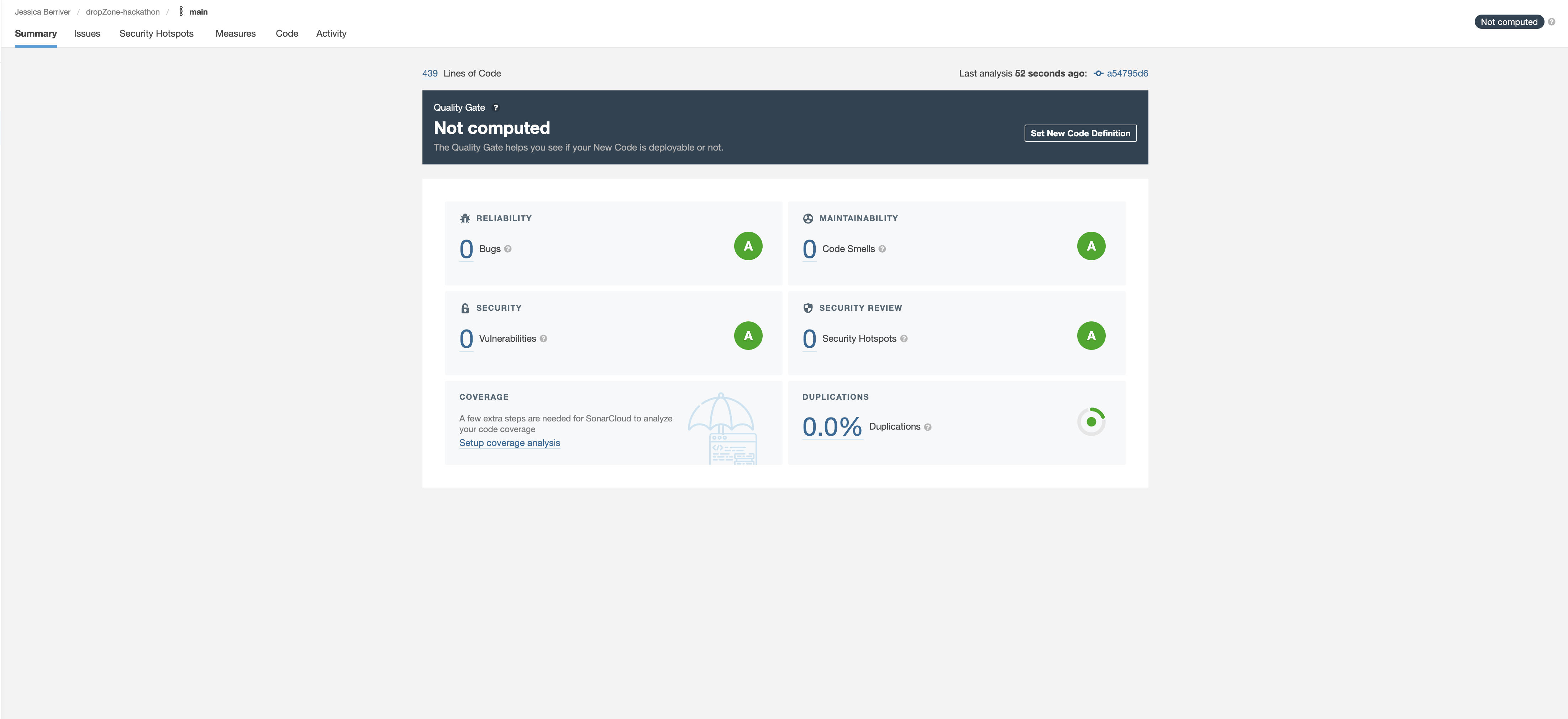Click help icon next to Bugs
1568x719 pixels.
click(x=507, y=249)
